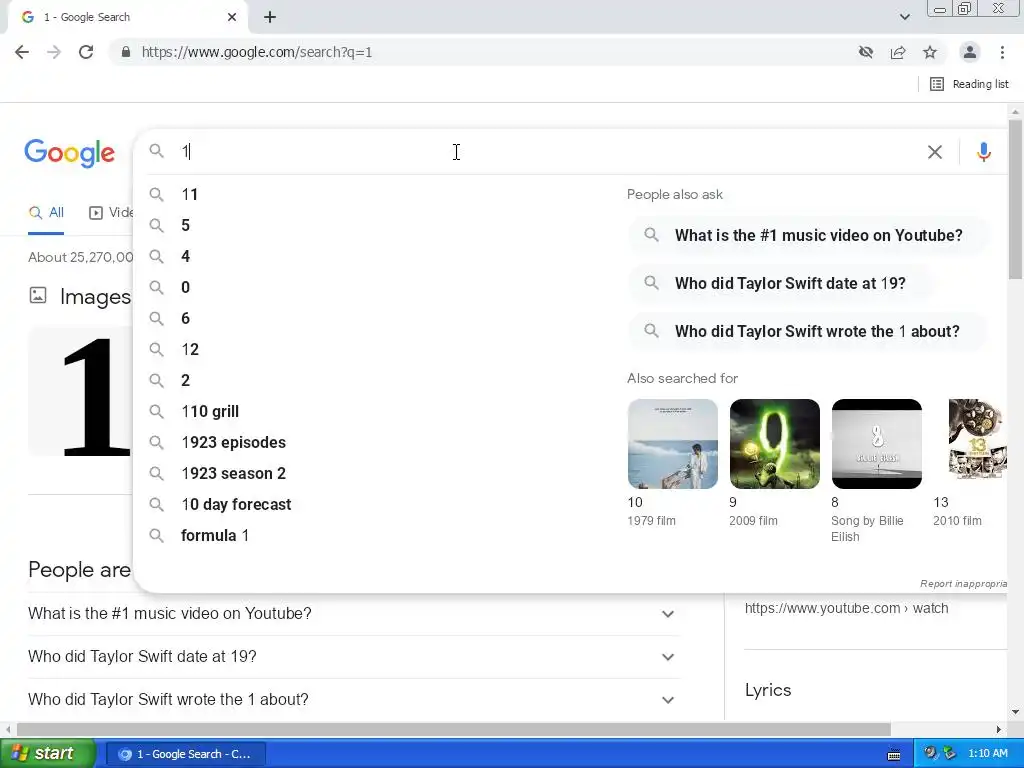Click the magnifier icon beside 'formula 1'
1024x768 pixels.
coord(156,536)
